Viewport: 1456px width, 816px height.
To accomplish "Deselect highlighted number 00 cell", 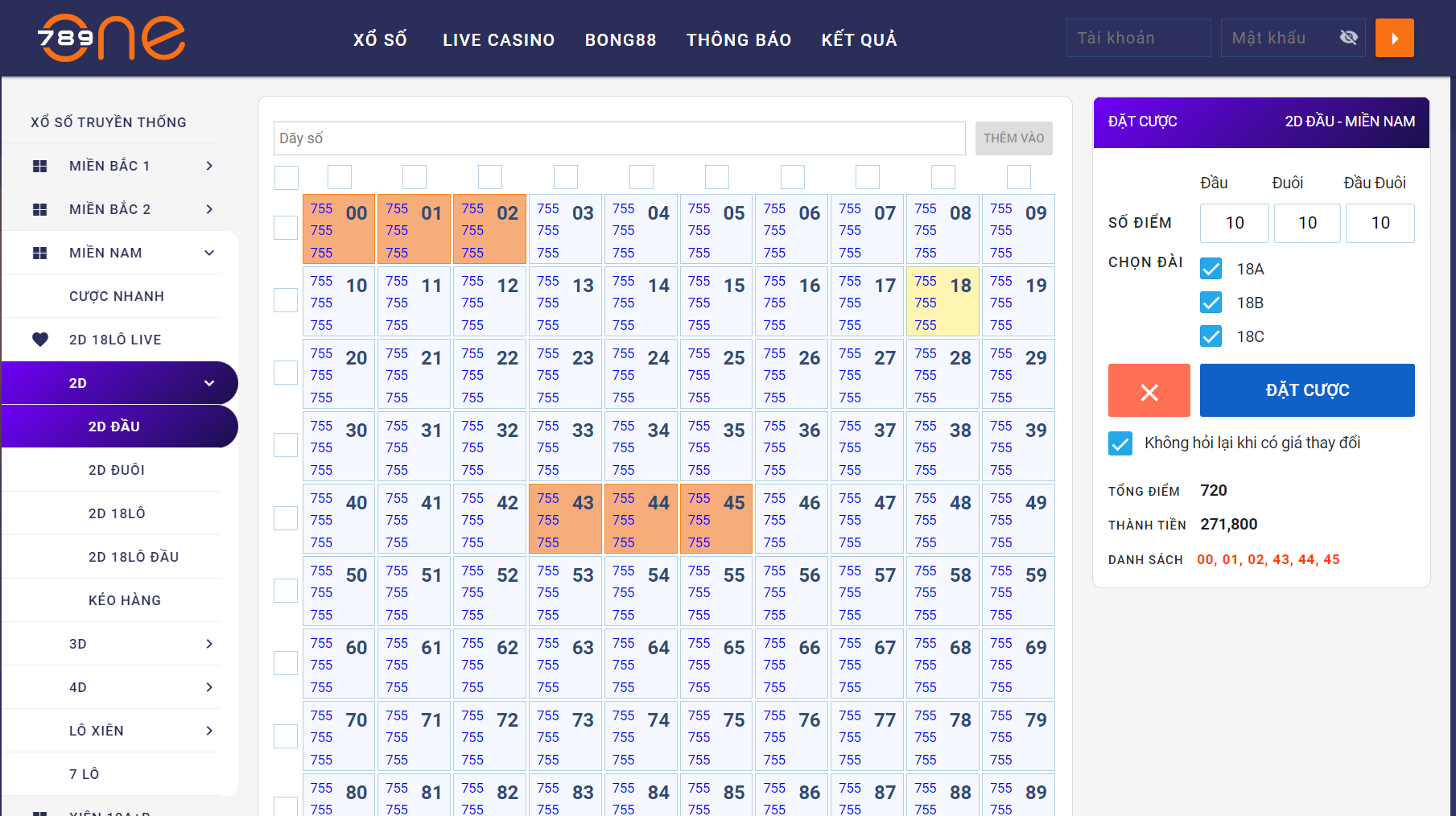I will (339, 229).
